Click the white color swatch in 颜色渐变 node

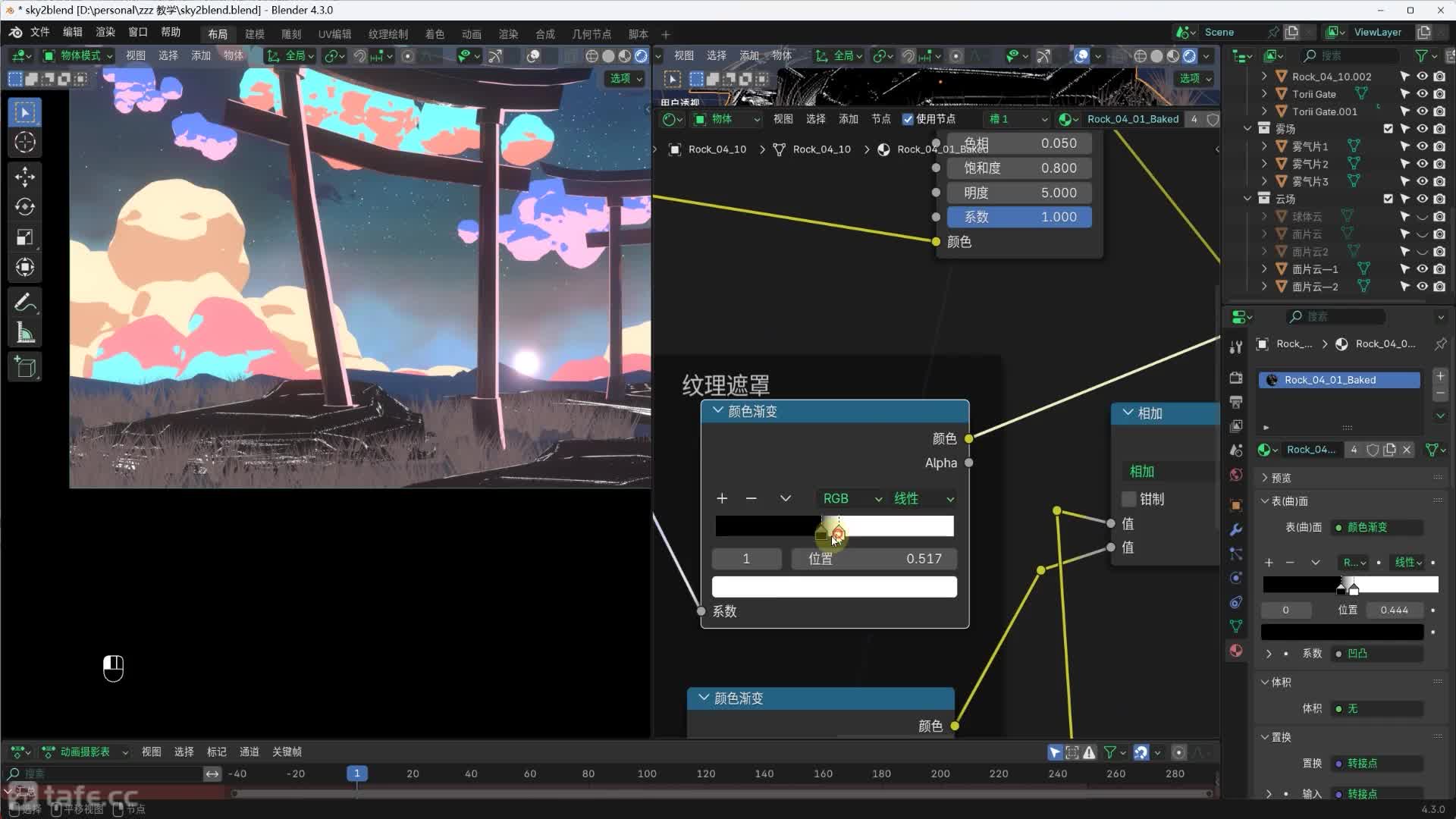tap(834, 587)
